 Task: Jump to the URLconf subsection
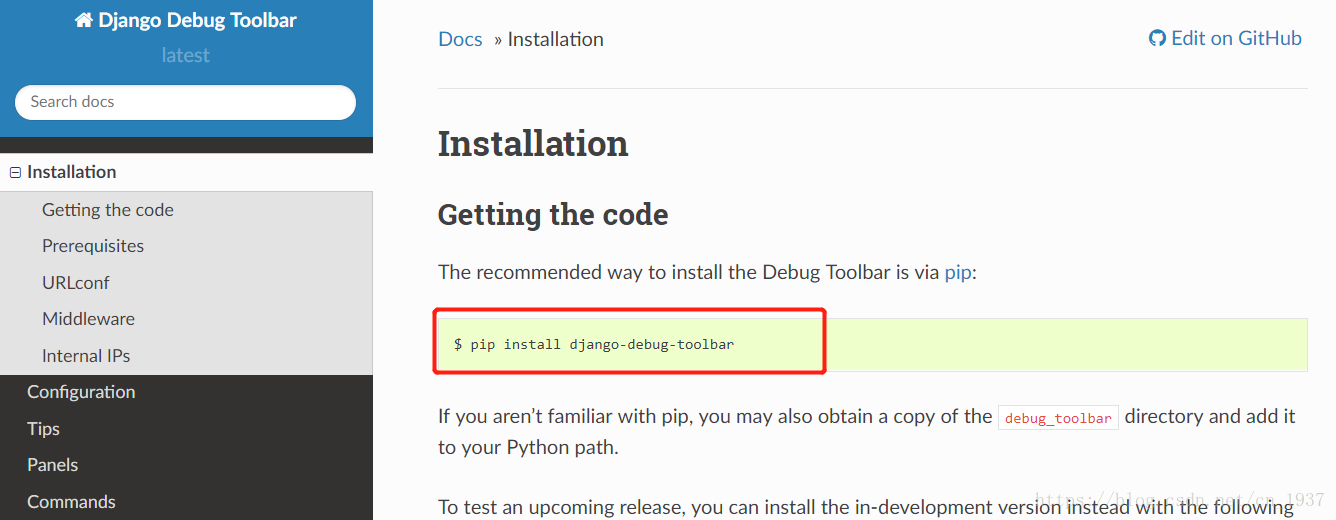click(x=76, y=283)
